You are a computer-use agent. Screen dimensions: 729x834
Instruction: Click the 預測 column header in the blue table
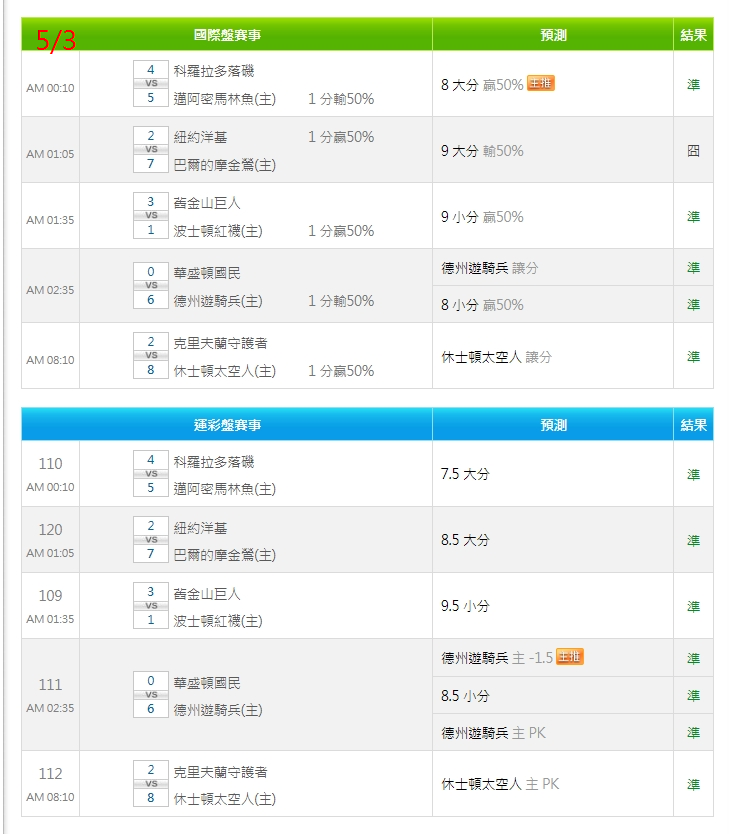click(553, 425)
